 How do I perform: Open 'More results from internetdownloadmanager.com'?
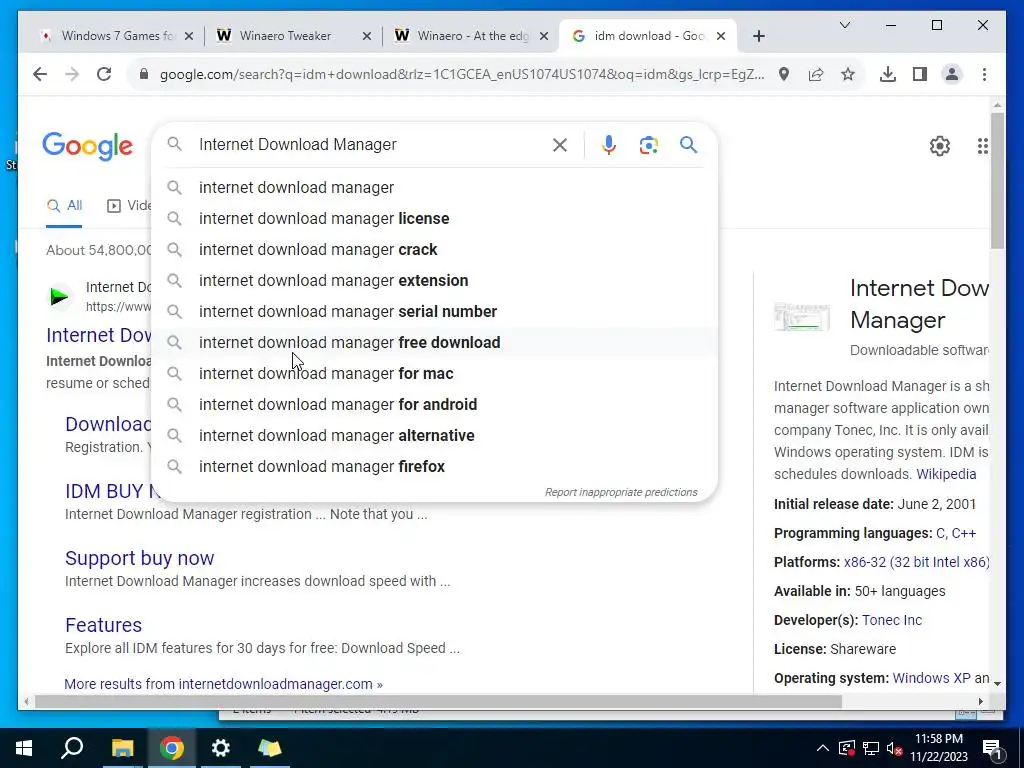coord(223,684)
